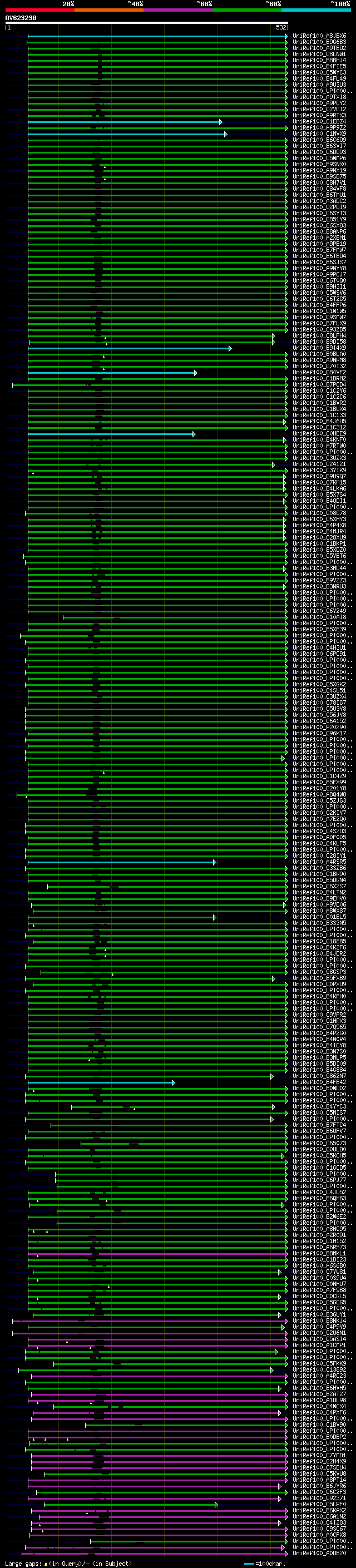
Task: Open hit UniRef100_Q8LNW1
Action: click(319, 54)
